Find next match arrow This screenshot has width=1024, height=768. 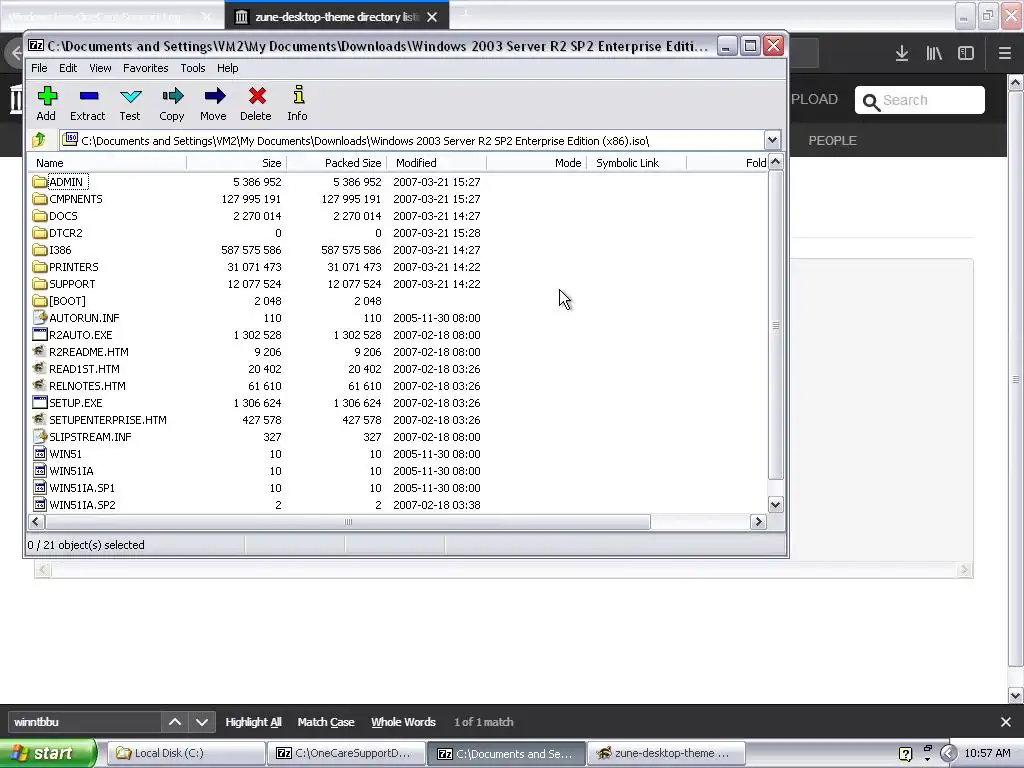tap(202, 722)
